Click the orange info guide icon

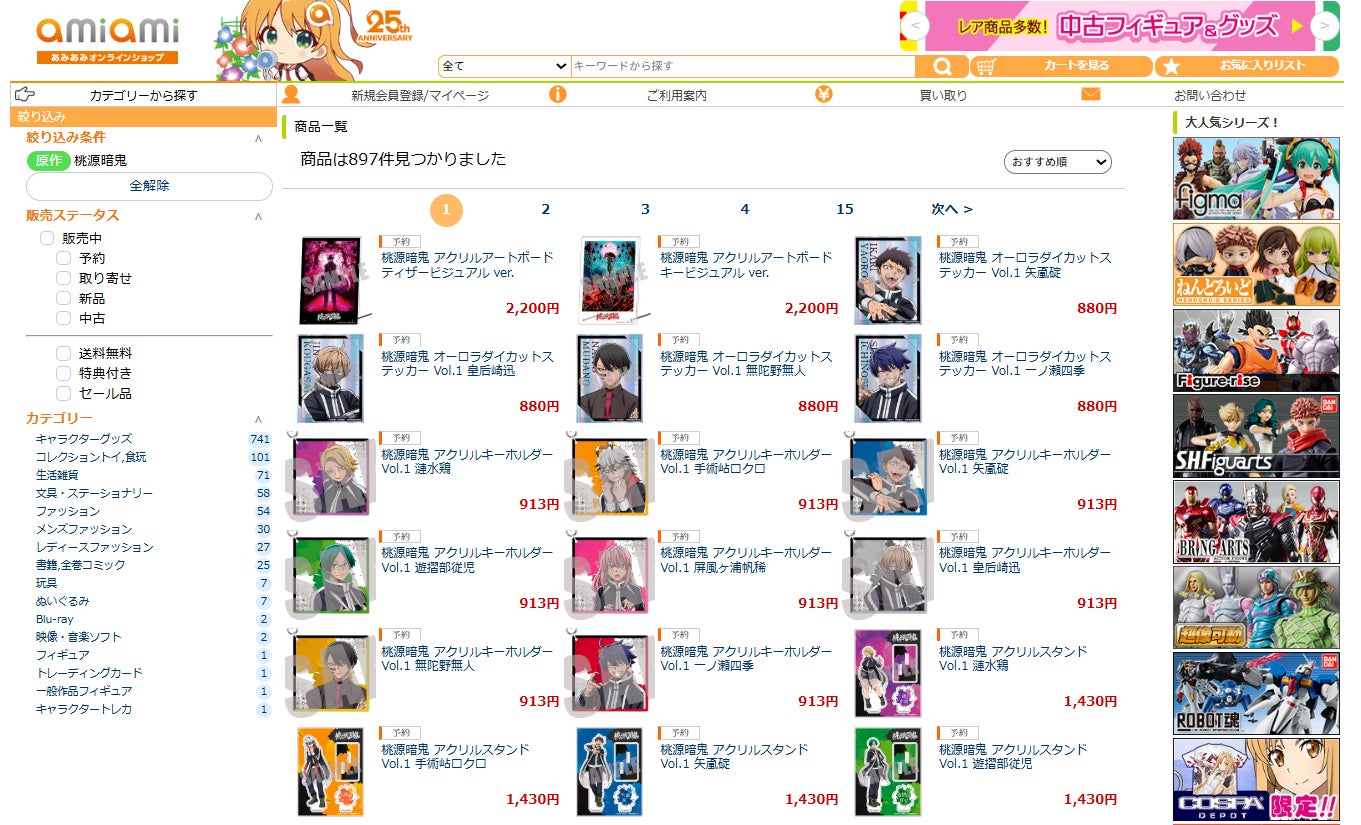click(558, 95)
